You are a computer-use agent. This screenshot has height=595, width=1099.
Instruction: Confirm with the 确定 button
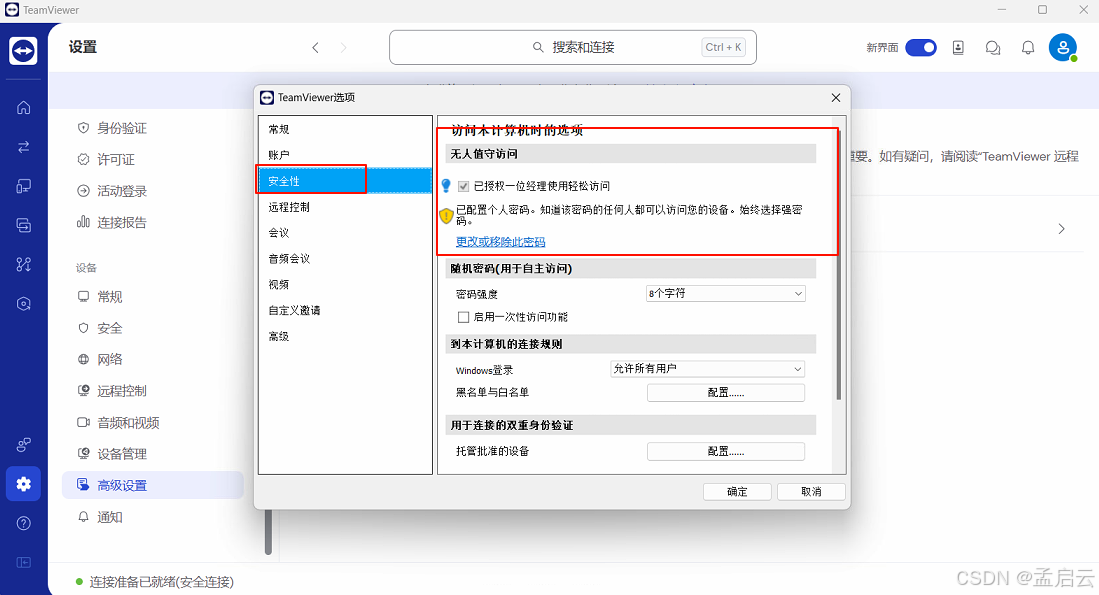tap(737, 492)
